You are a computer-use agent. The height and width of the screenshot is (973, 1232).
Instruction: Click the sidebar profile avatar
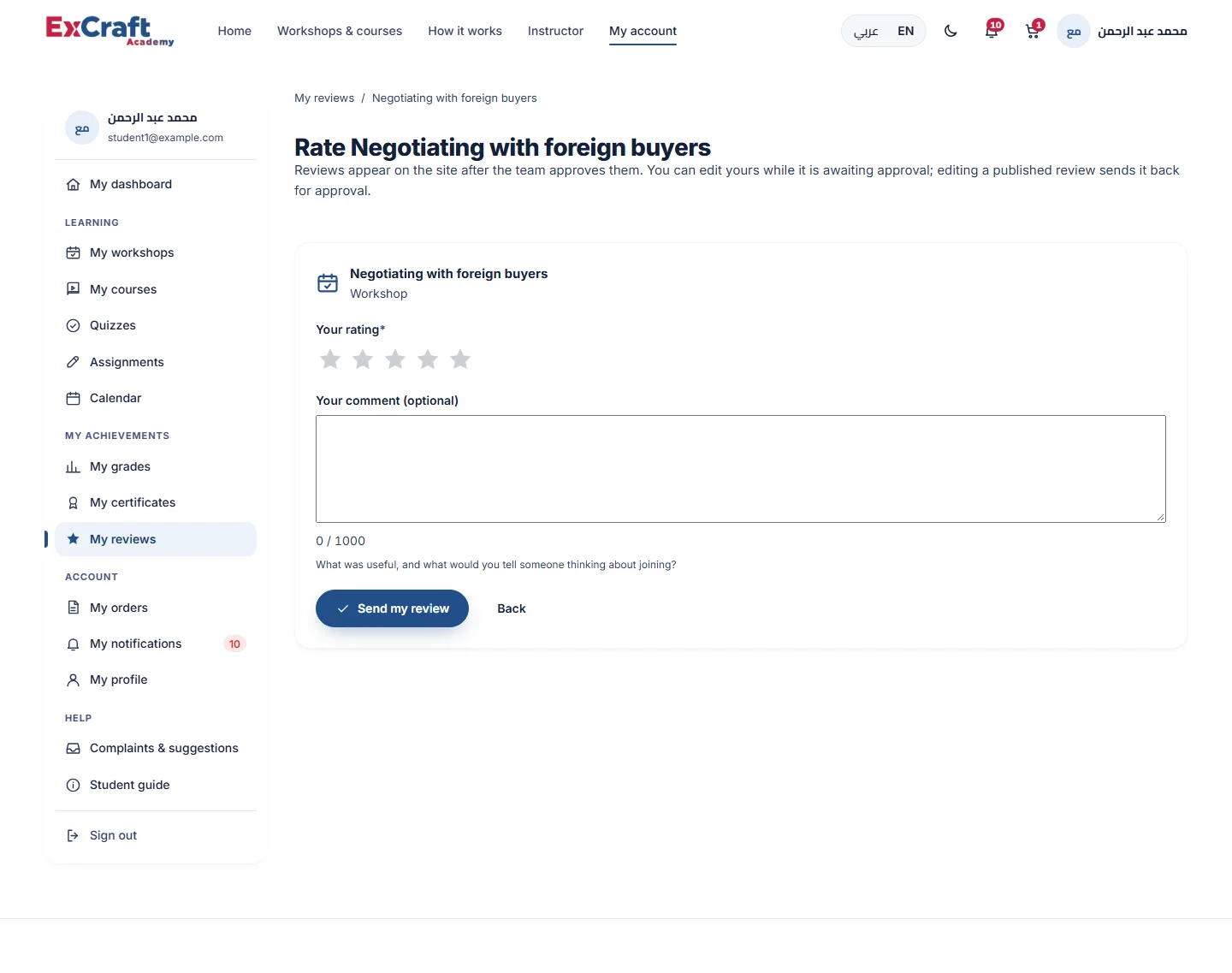point(82,128)
